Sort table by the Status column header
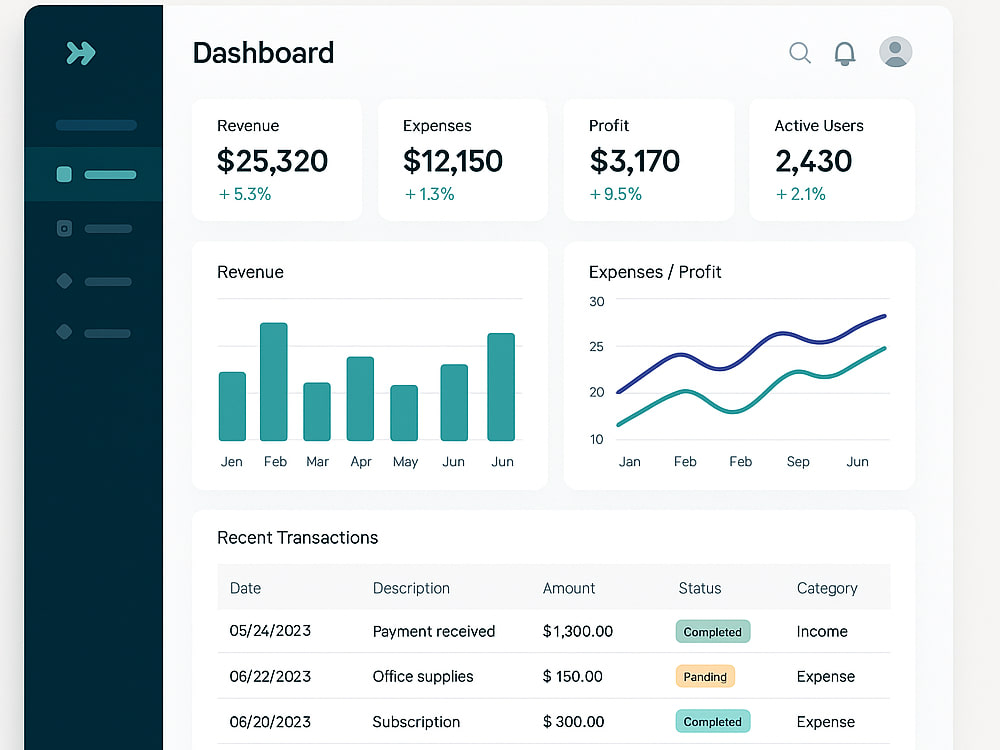 pyautogui.click(x=700, y=588)
